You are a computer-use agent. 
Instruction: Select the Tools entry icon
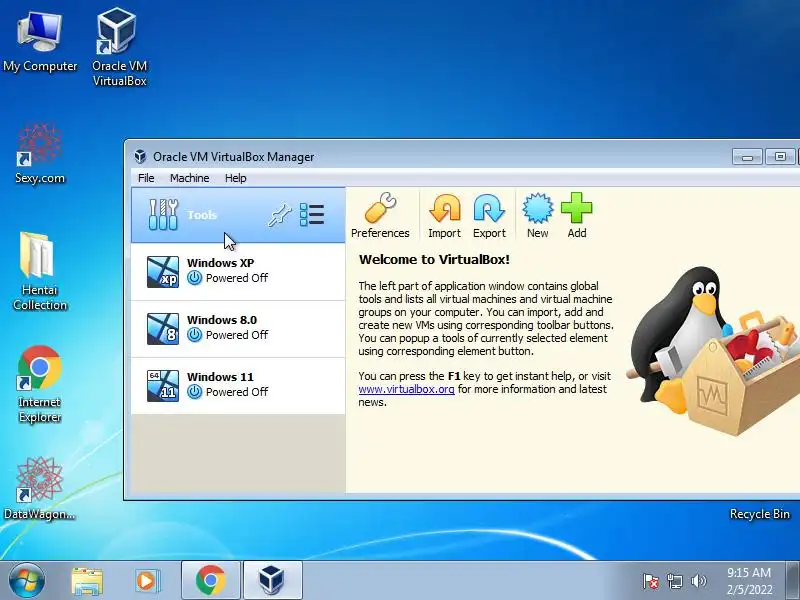pyautogui.click(x=163, y=215)
